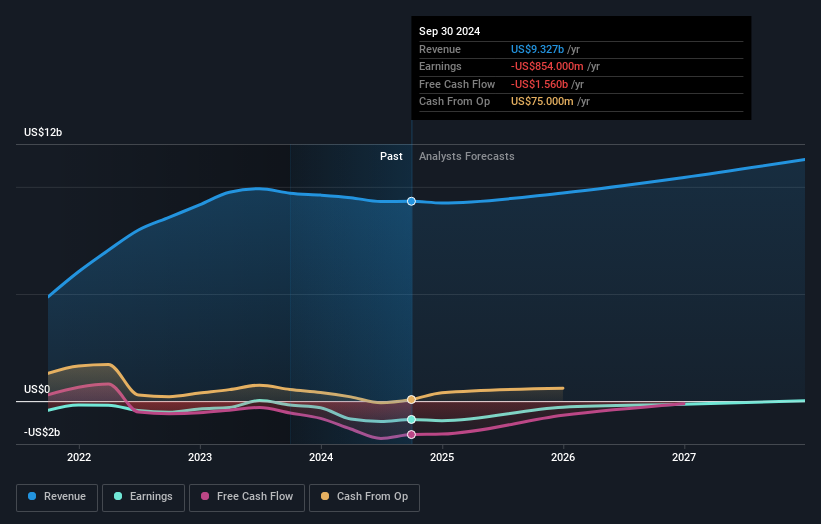Click the orange dot beside the Cash From Op legend

click(x=324, y=496)
